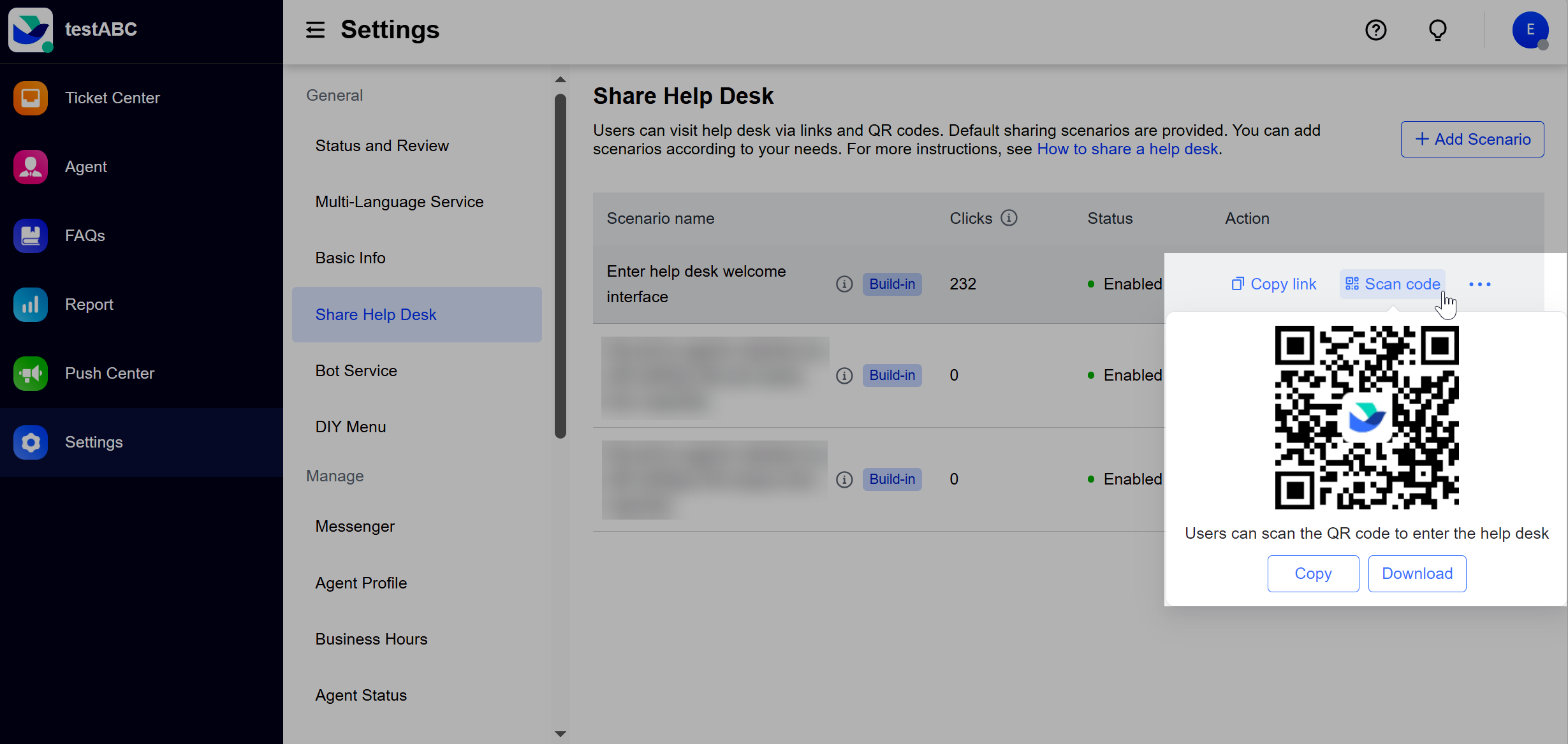
Task: Copy the QR code
Action: (1313, 574)
